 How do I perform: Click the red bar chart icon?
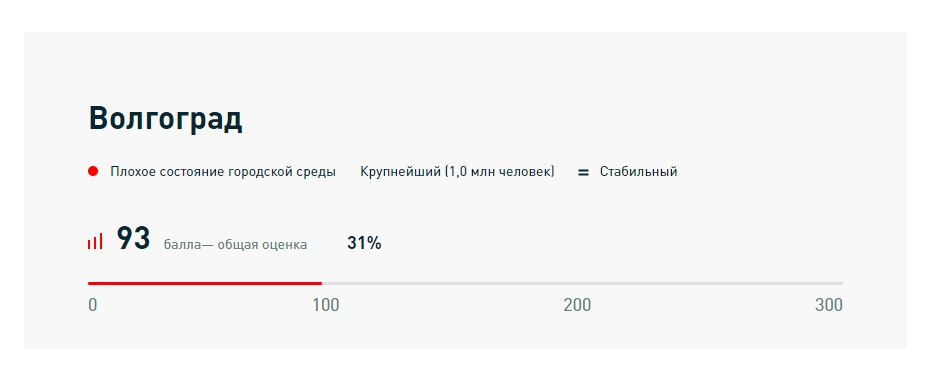[x=95, y=241]
